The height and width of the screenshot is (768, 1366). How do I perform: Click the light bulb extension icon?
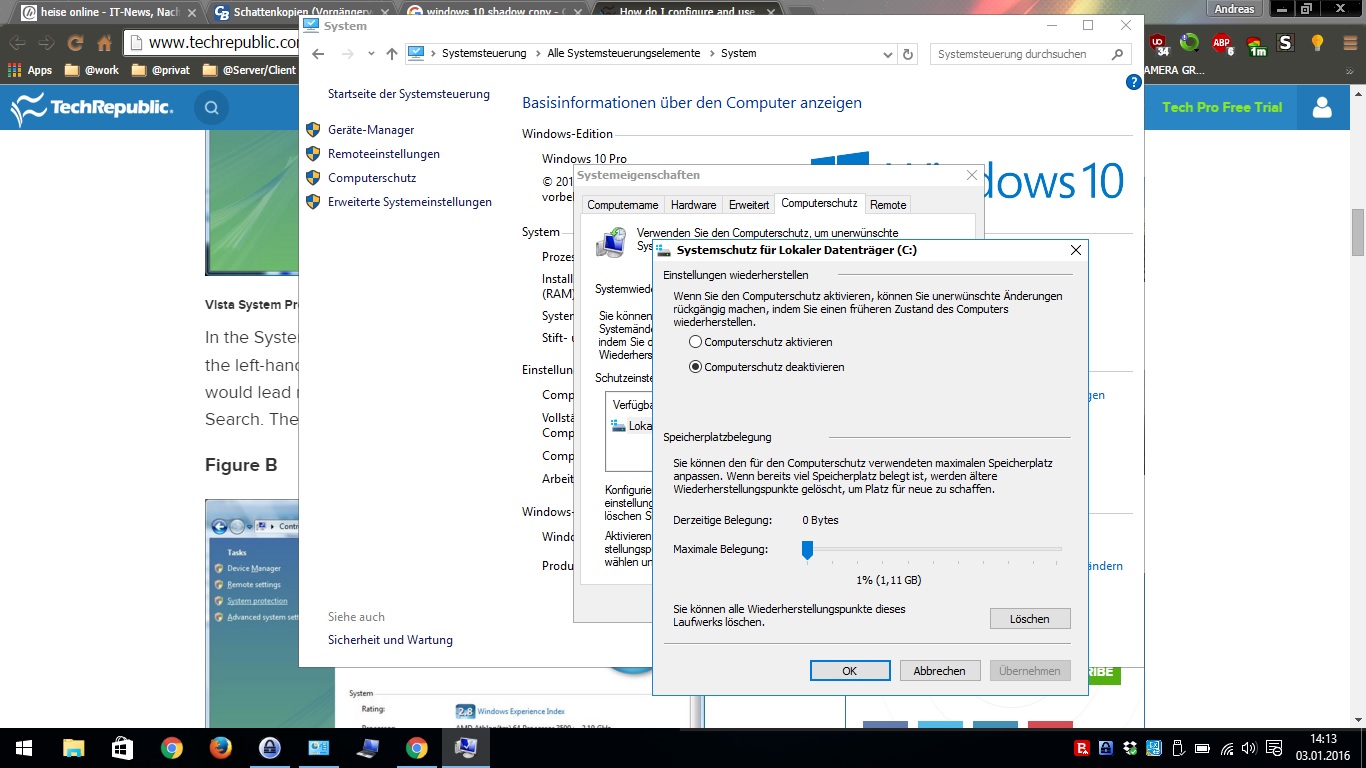pyautogui.click(x=1318, y=43)
